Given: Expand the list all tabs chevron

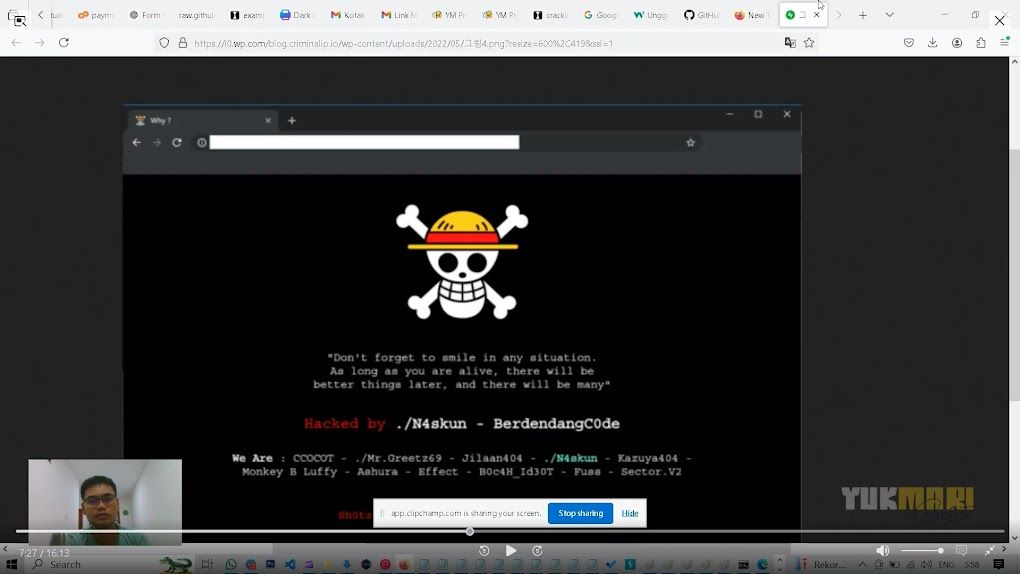Looking at the screenshot, I should (x=889, y=15).
